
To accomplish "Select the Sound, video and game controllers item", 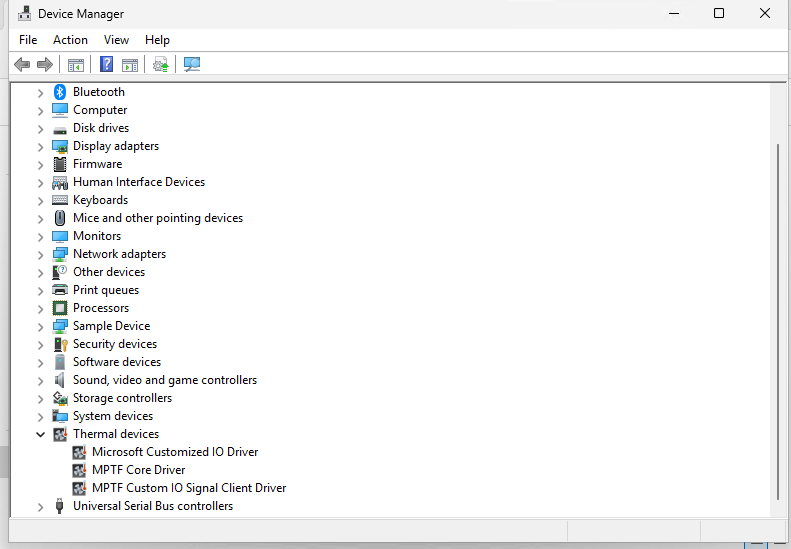I will [x=165, y=380].
